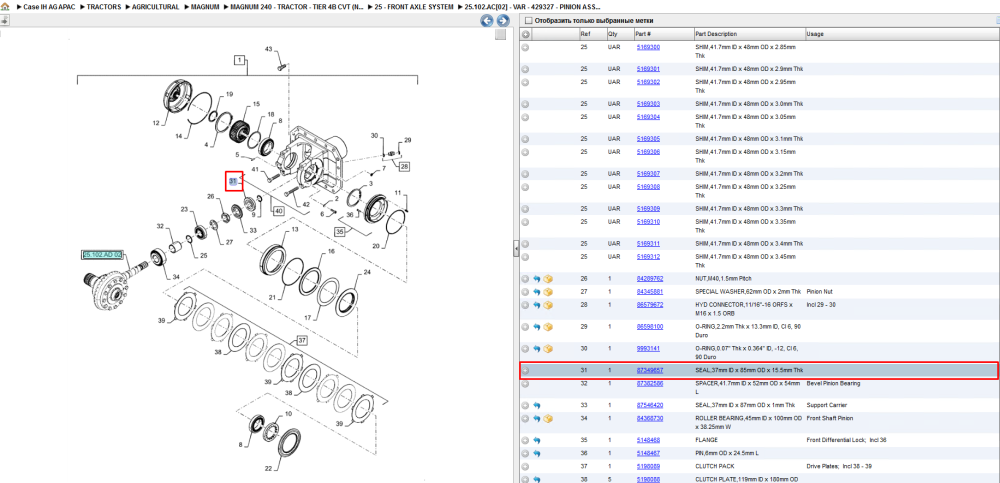Select callout 22 ring at diagram bottom
Viewport: 1000px width, 483px height.
pos(268,469)
